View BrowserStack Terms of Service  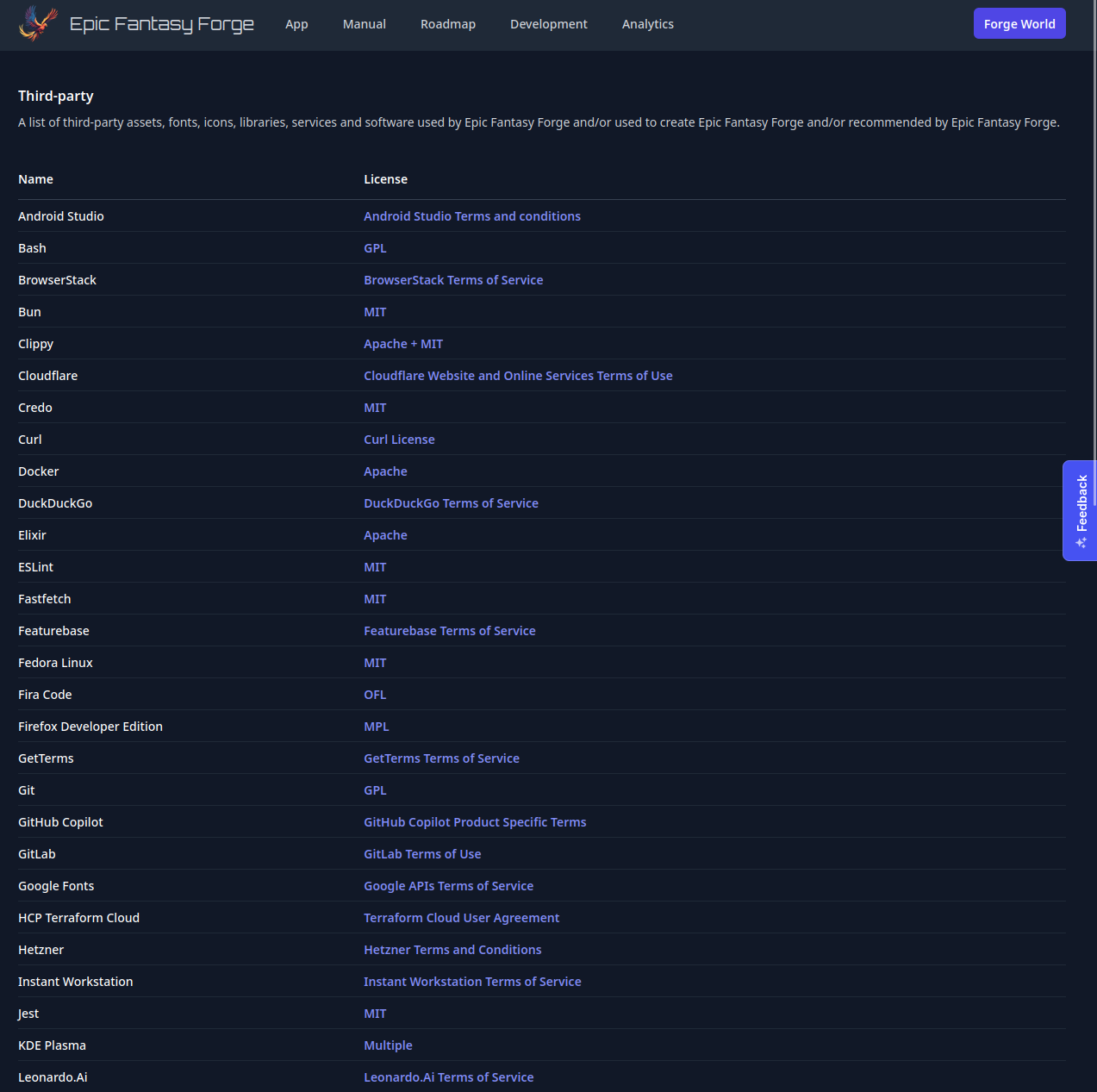pos(453,280)
